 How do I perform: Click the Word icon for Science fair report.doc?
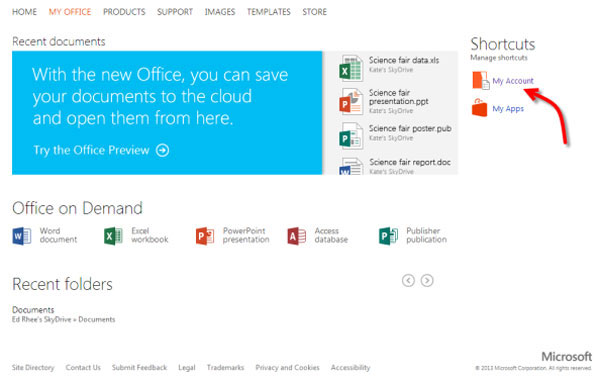(x=351, y=166)
